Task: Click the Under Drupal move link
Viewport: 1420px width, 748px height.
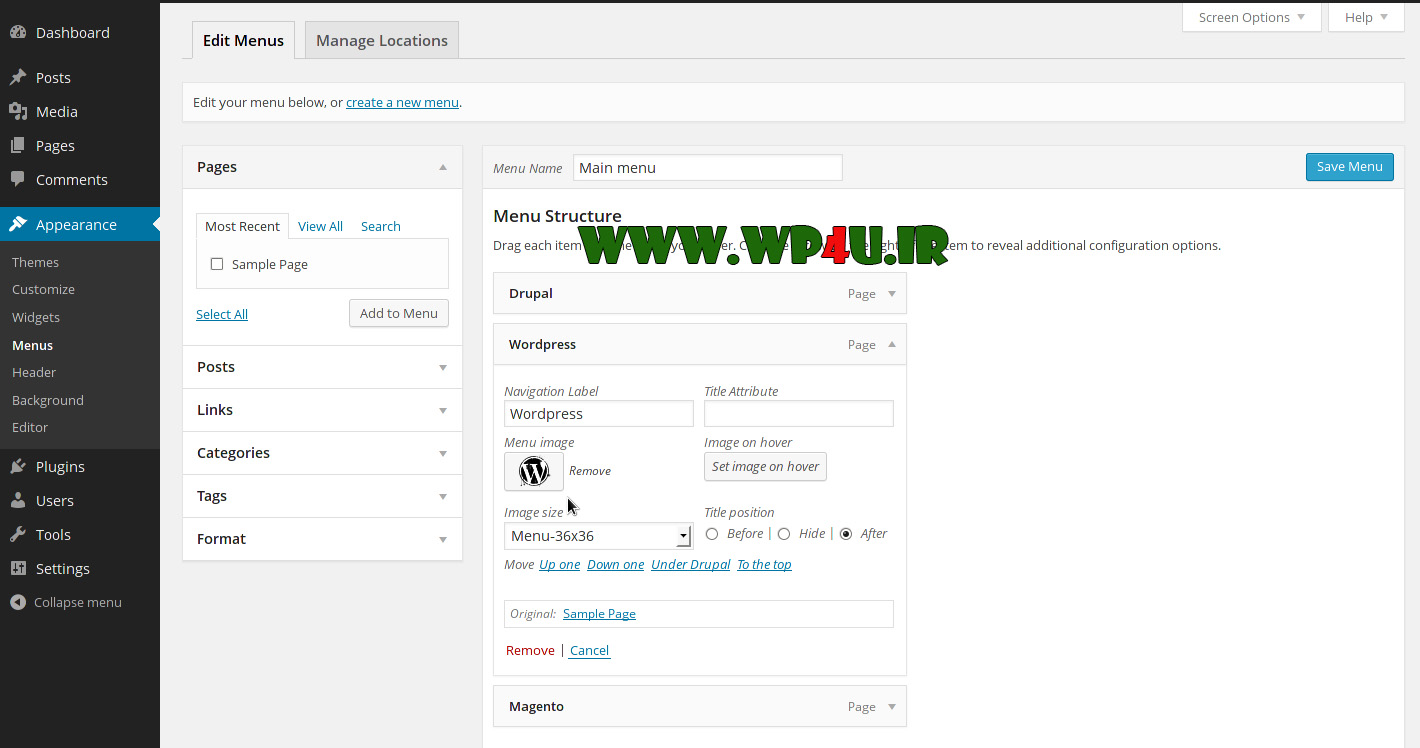Action: (x=690, y=565)
